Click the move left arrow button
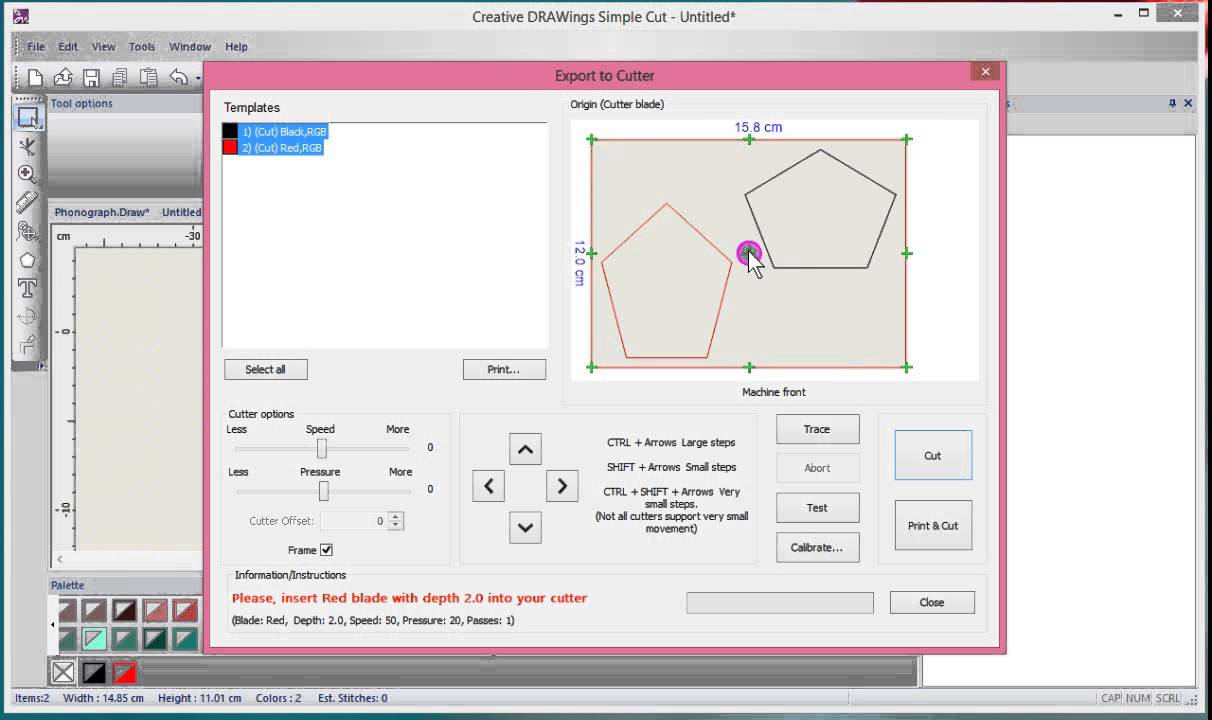This screenshot has height=720, width=1212. point(488,486)
